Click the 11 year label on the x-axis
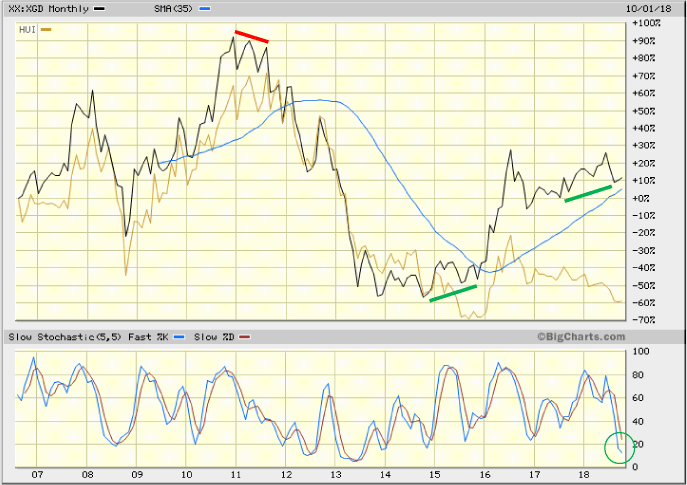687x485 pixels. (235, 475)
